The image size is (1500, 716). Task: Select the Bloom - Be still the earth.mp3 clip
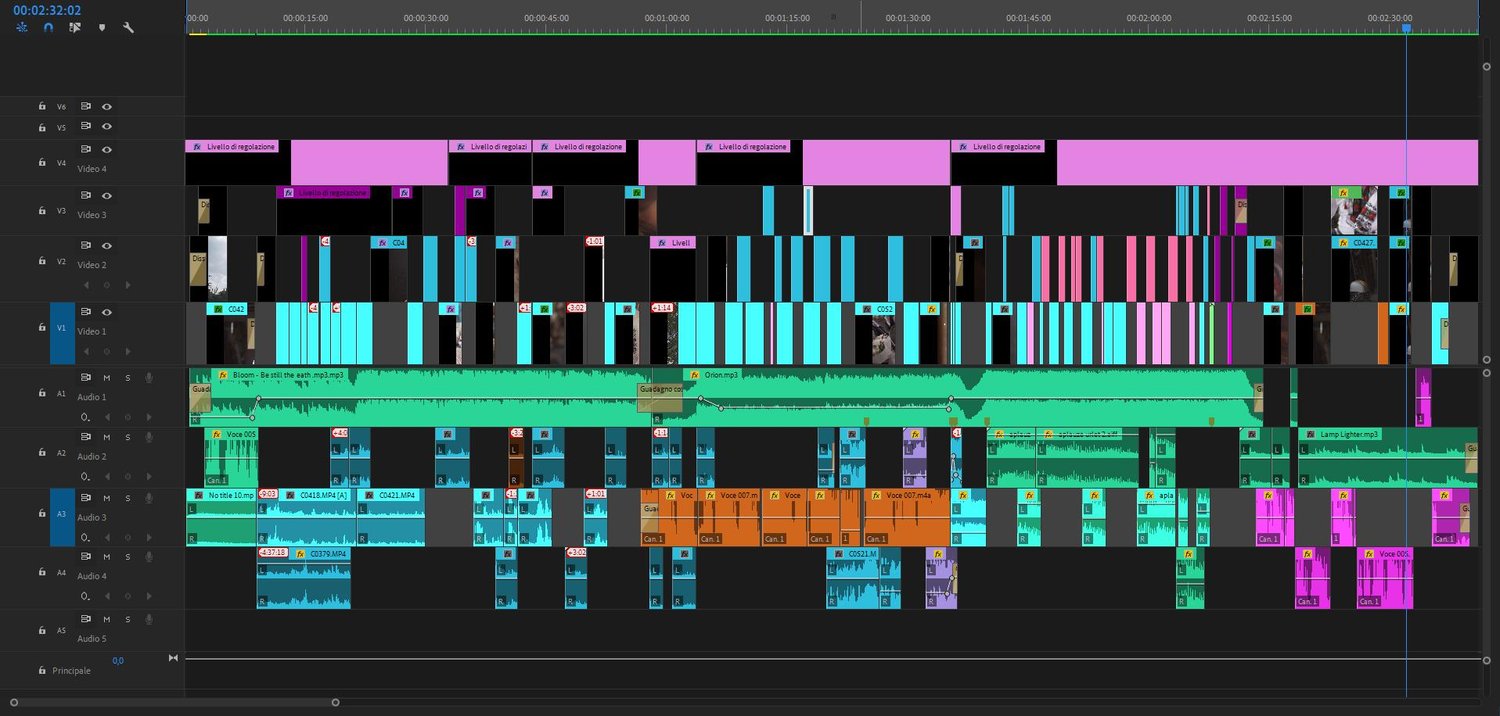tap(420, 400)
